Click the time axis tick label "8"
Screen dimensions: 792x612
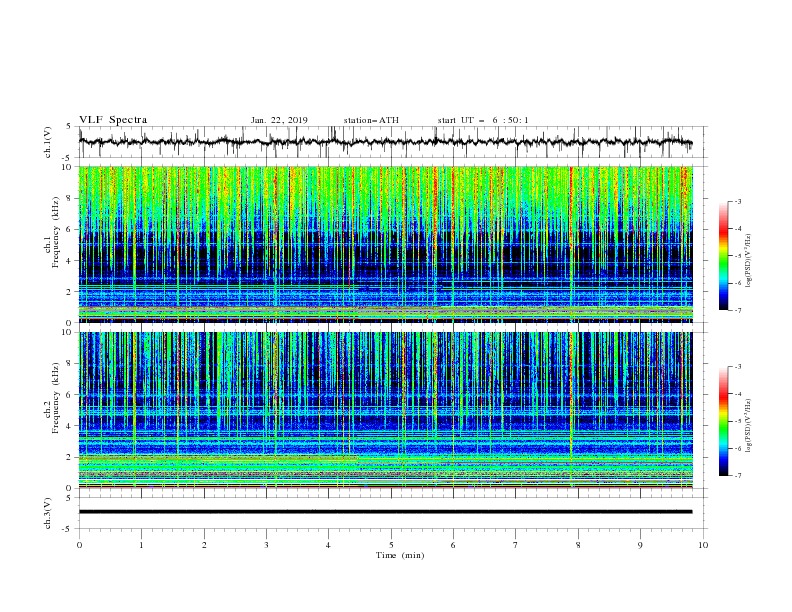[578, 545]
